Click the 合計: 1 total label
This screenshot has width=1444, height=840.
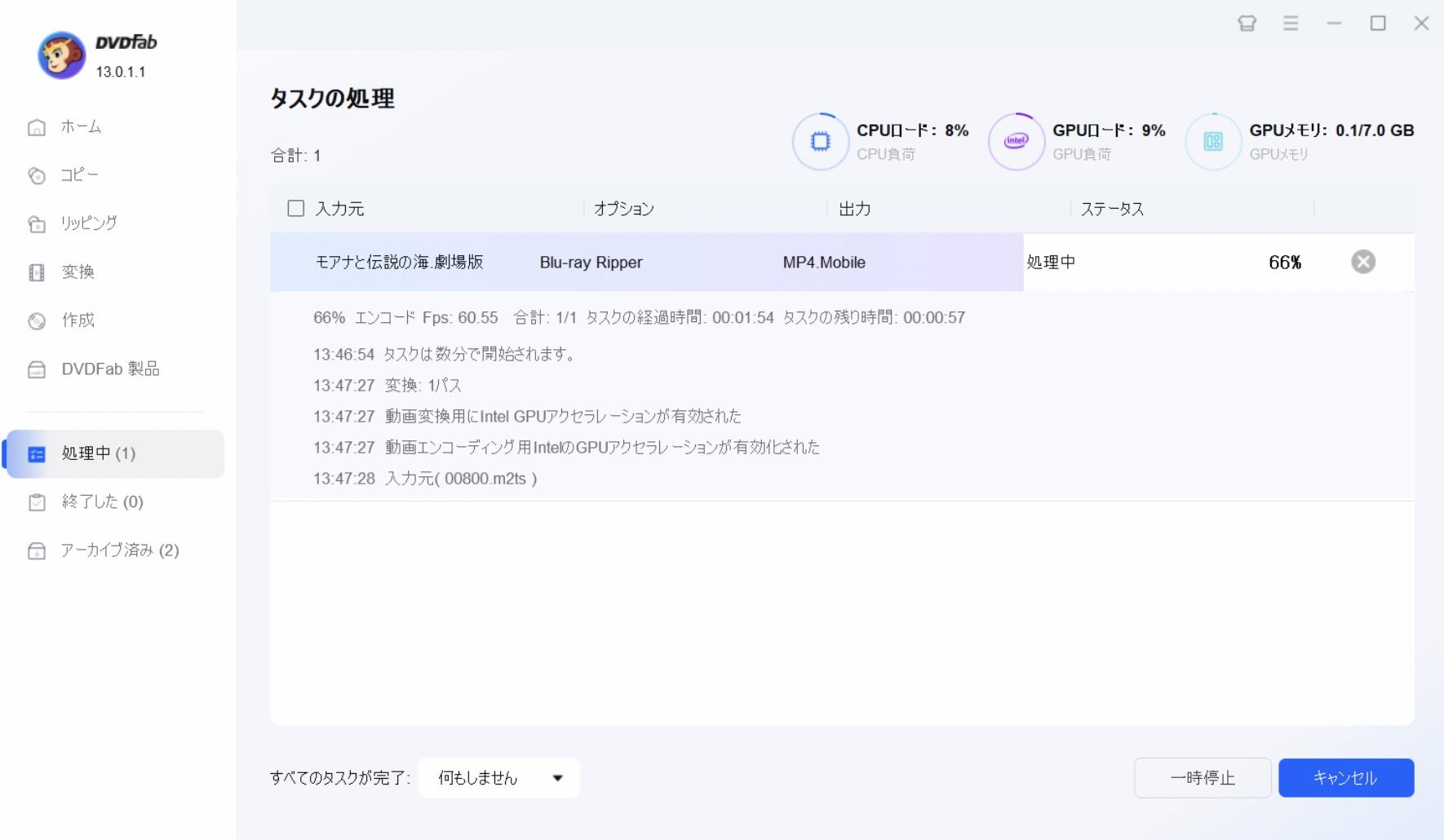(x=295, y=156)
